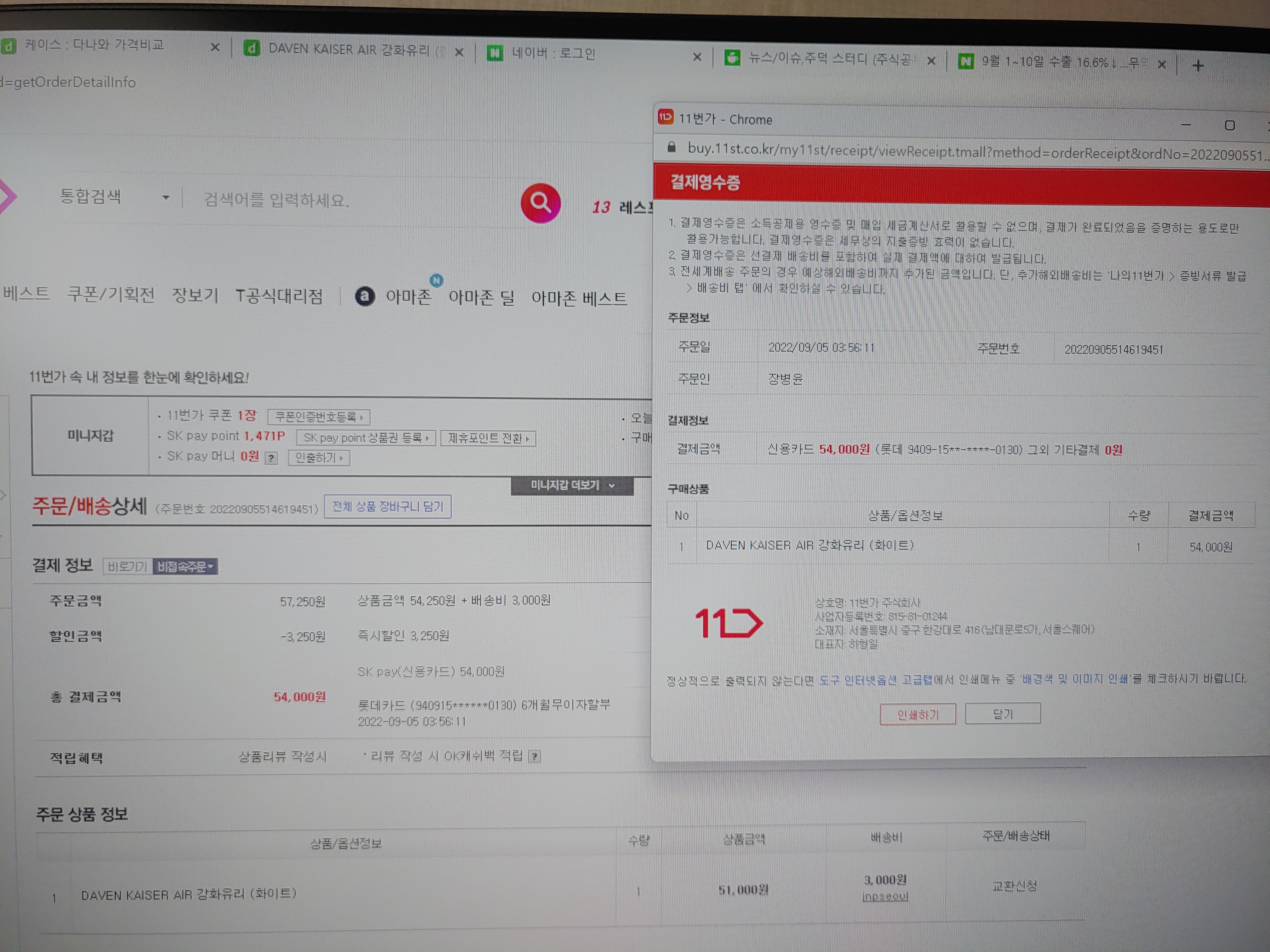Click the inpseoul seller link
The image size is (1270, 952).
tap(885, 896)
